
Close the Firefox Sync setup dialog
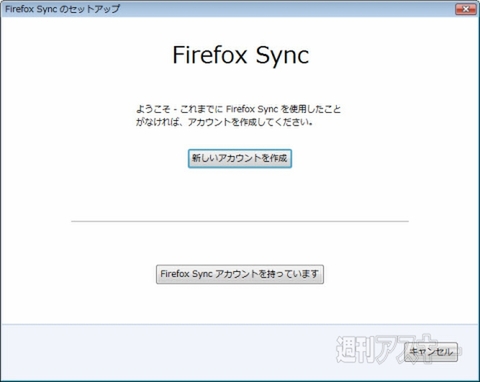(466, 9)
